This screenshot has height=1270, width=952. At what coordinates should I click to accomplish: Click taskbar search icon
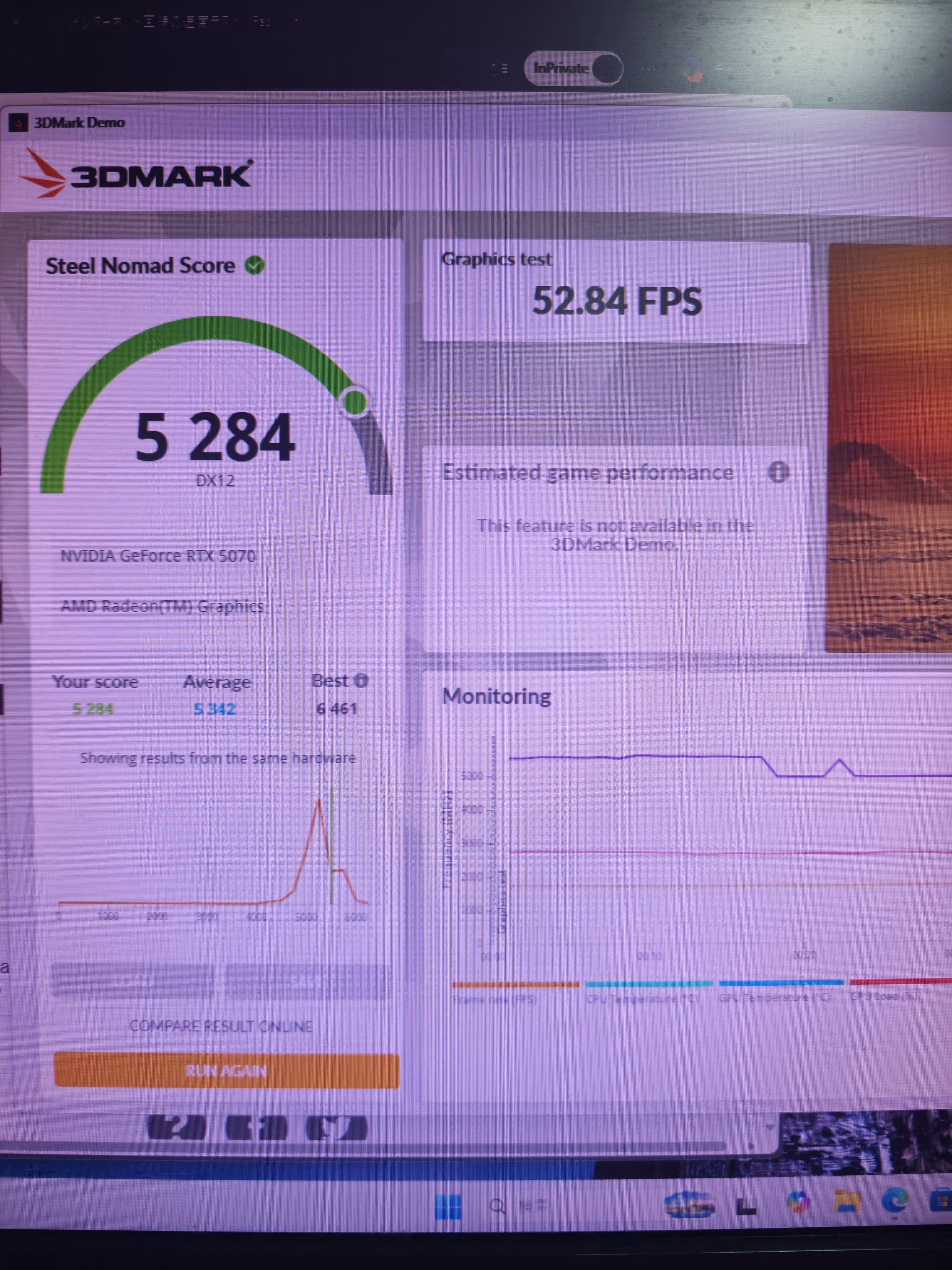coord(497,1206)
